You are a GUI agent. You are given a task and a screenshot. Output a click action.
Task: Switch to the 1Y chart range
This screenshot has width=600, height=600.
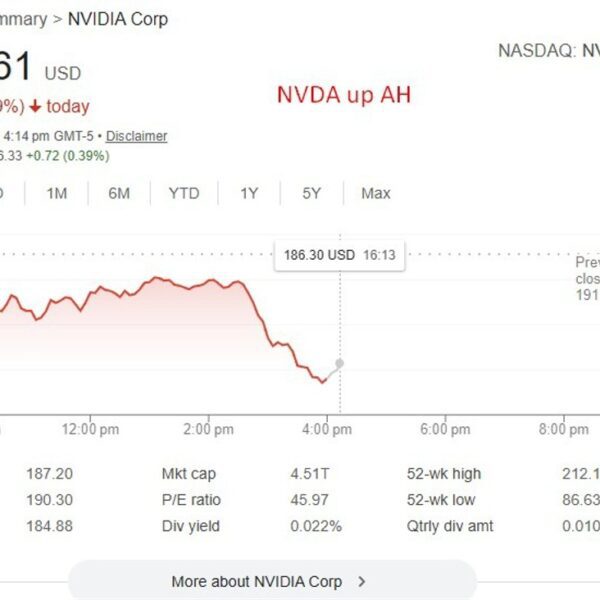pos(249,193)
